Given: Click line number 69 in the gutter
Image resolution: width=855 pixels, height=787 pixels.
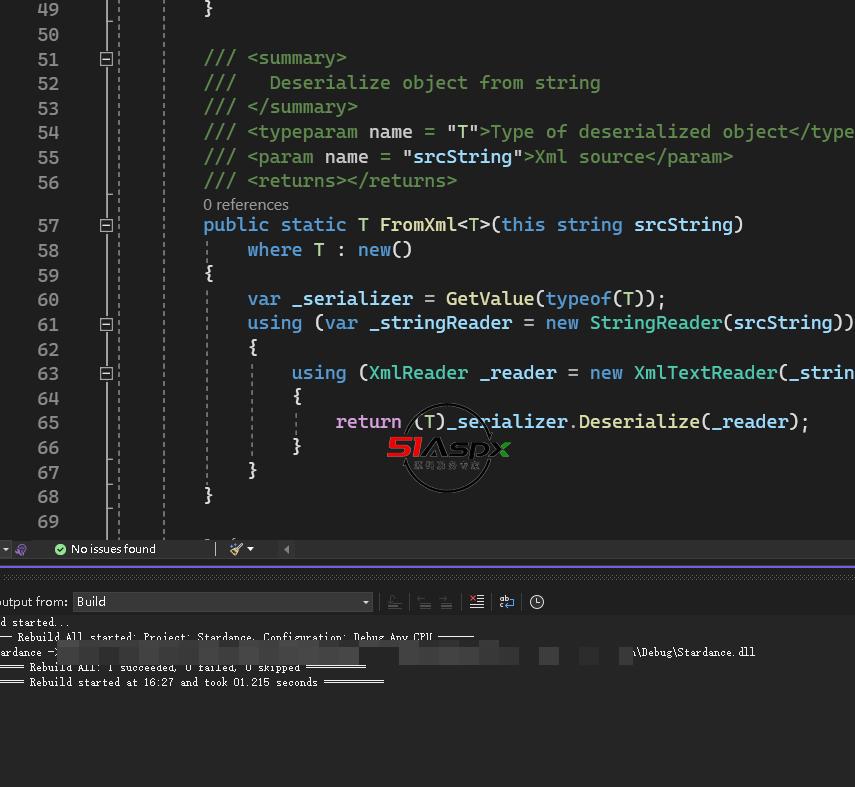Looking at the screenshot, I should click(x=48, y=521).
